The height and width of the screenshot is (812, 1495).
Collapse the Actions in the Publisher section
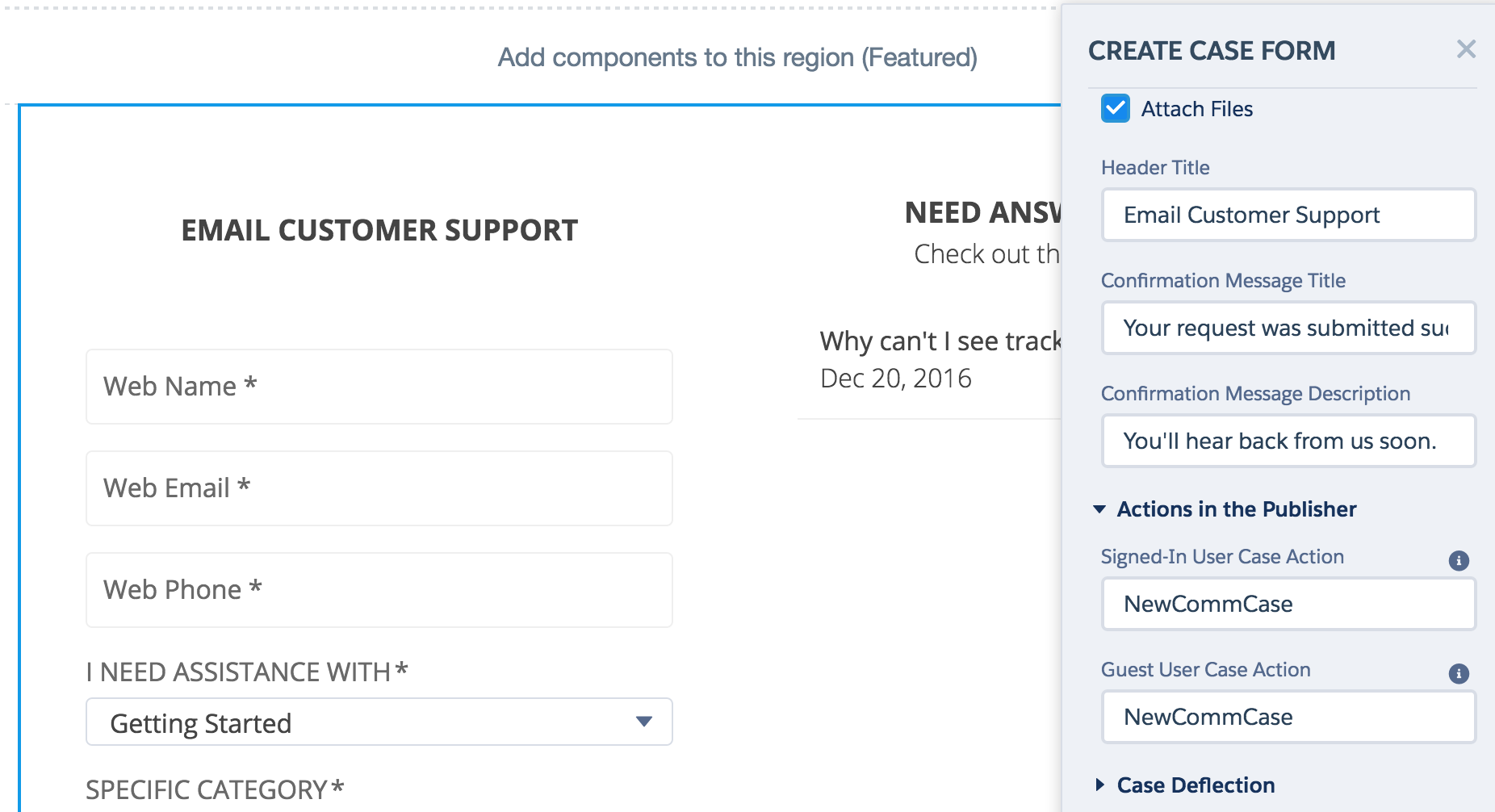click(1099, 509)
